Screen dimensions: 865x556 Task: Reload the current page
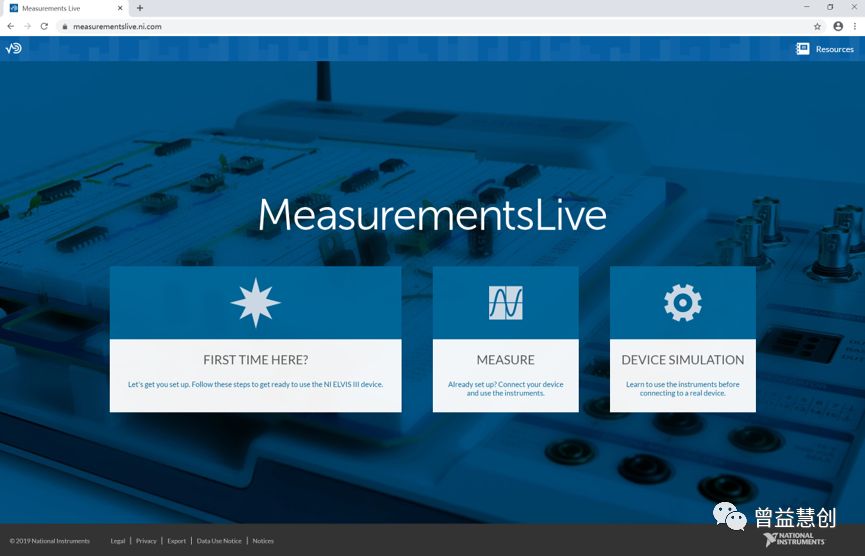pyautogui.click(x=44, y=26)
